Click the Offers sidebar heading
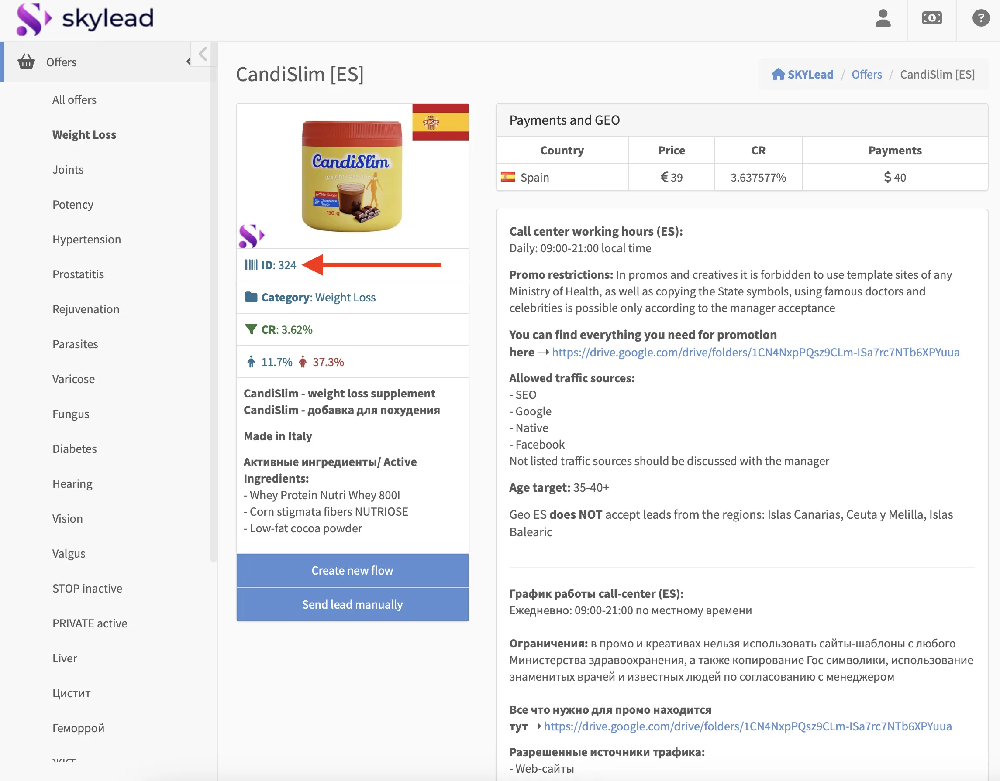 click(x=61, y=62)
